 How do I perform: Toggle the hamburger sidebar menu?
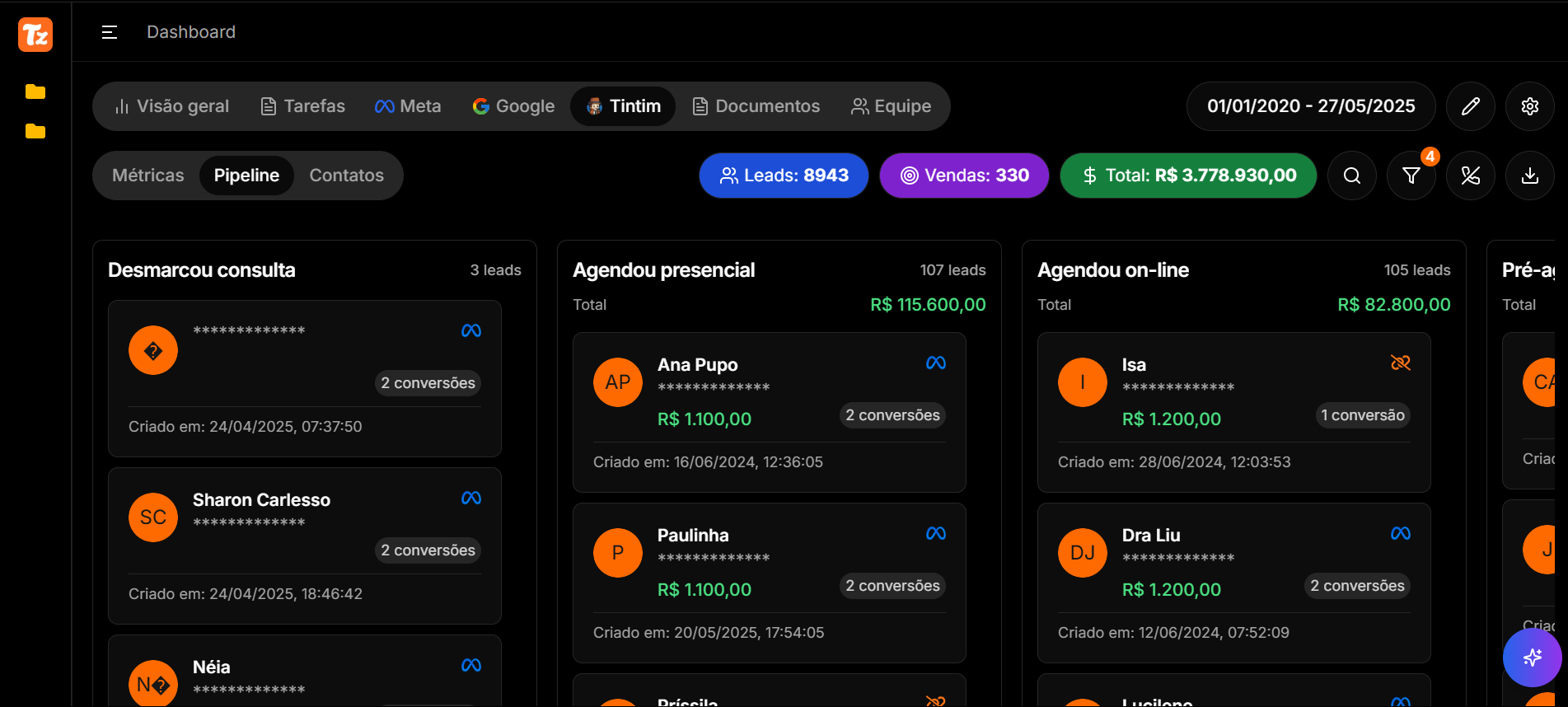coord(110,32)
